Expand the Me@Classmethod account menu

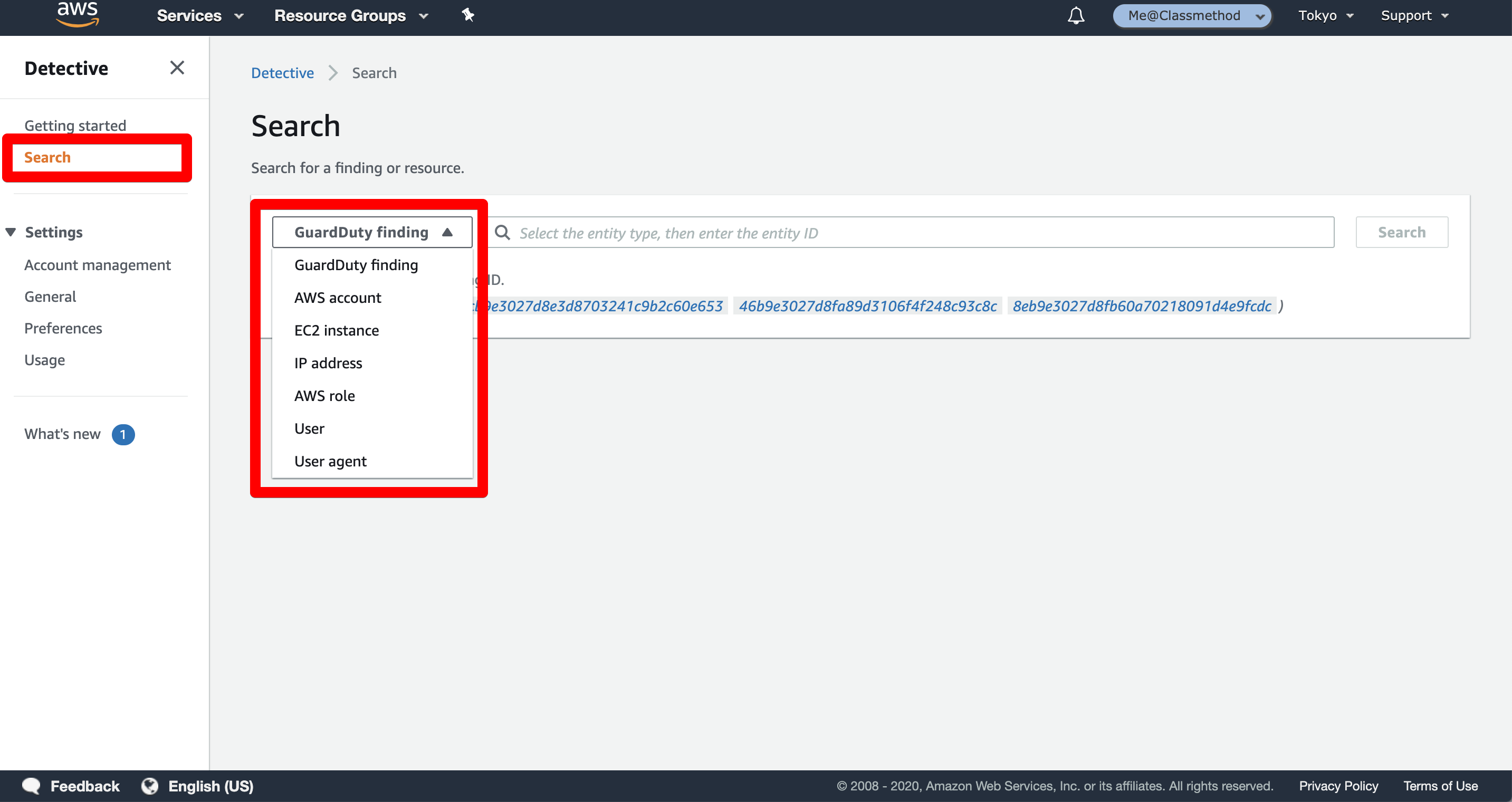(x=1192, y=16)
